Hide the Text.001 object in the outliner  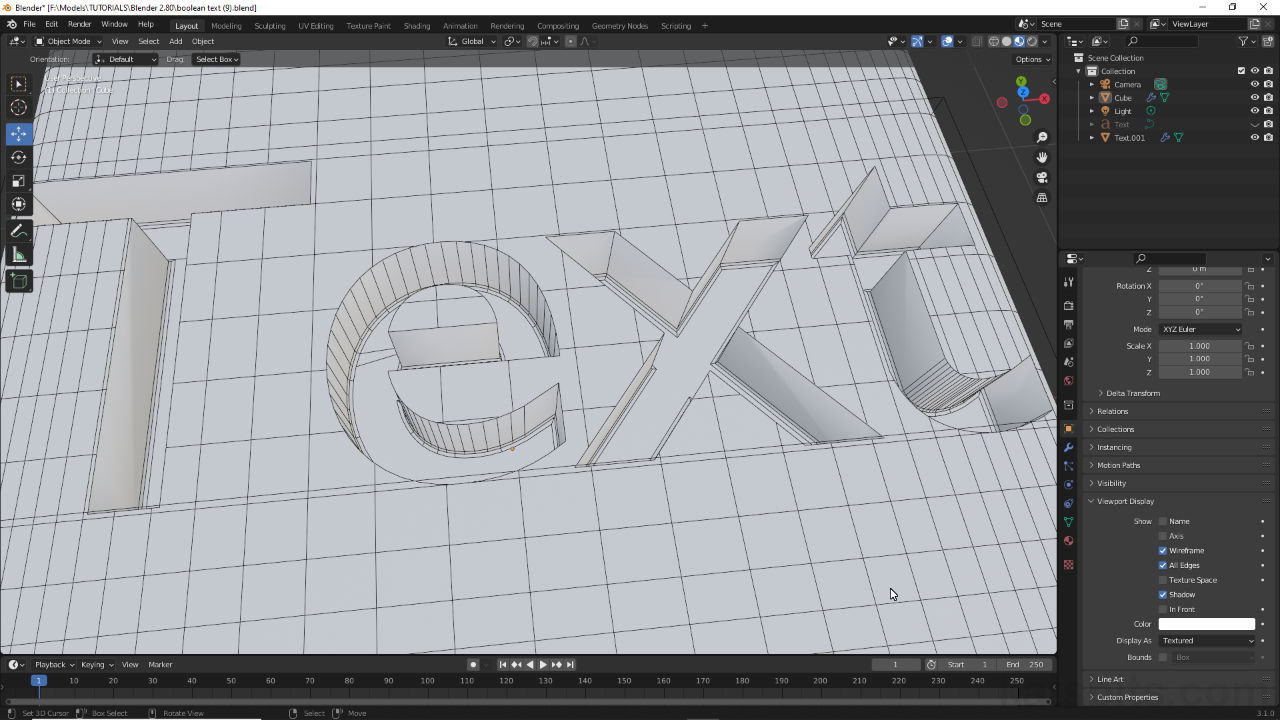[1254, 137]
